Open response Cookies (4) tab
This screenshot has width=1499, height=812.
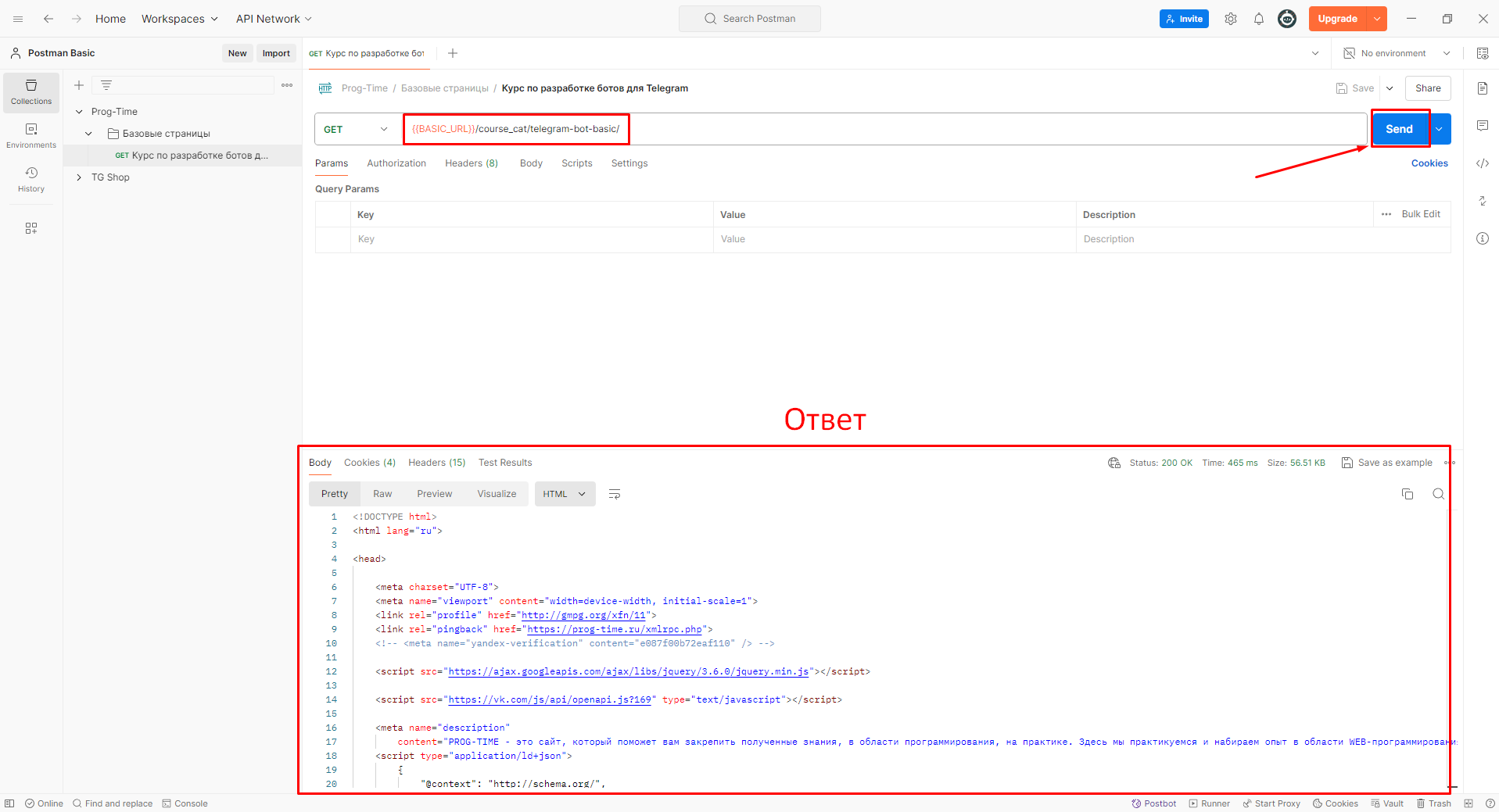point(370,463)
